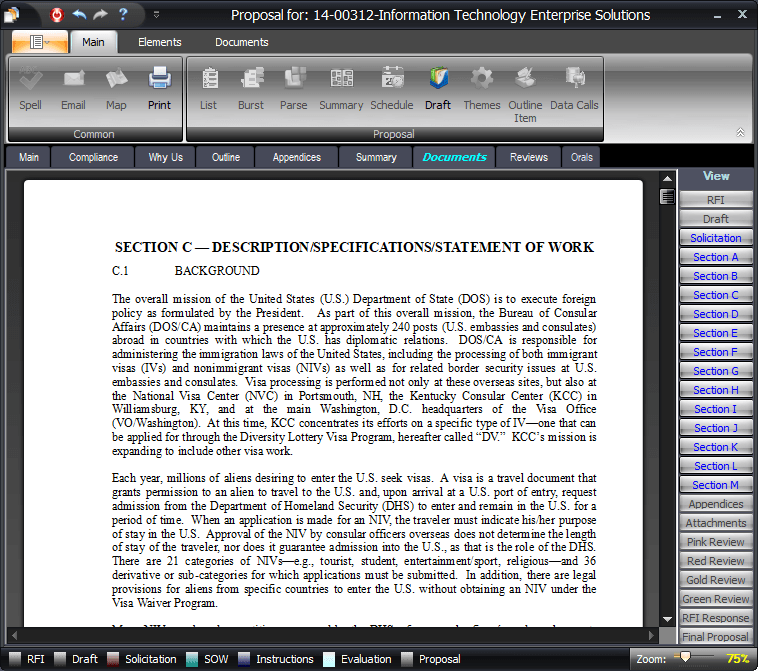758x671 pixels.
Task: Adjust the Zoom slider handle
Action: tap(685, 657)
